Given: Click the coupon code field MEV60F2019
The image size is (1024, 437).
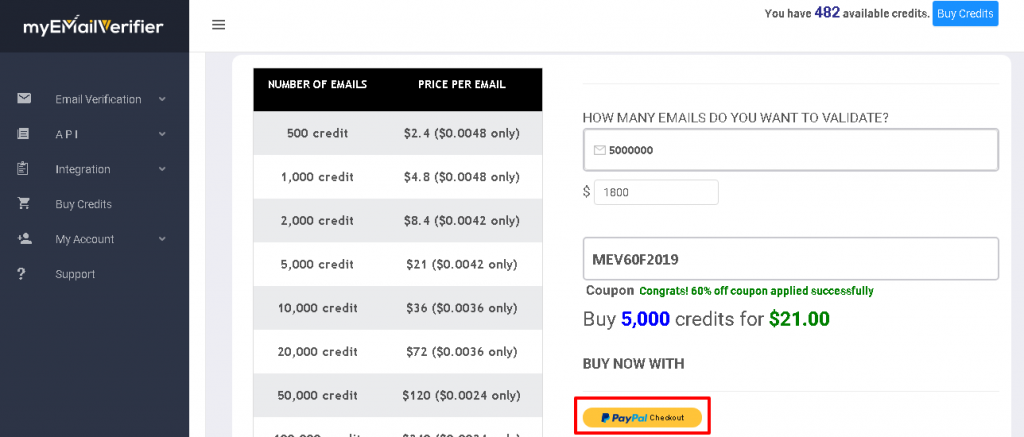Looking at the screenshot, I should click(x=790, y=259).
